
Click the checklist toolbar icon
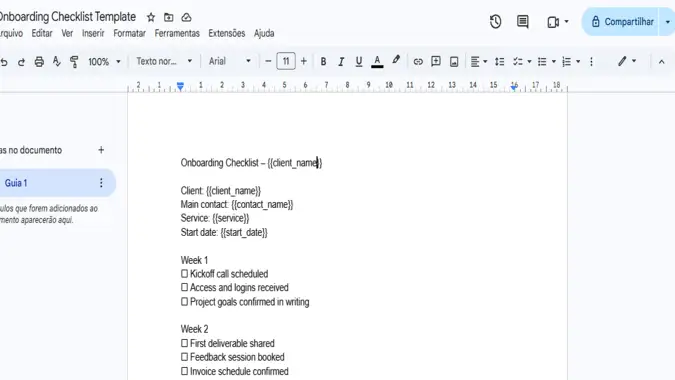pos(518,62)
